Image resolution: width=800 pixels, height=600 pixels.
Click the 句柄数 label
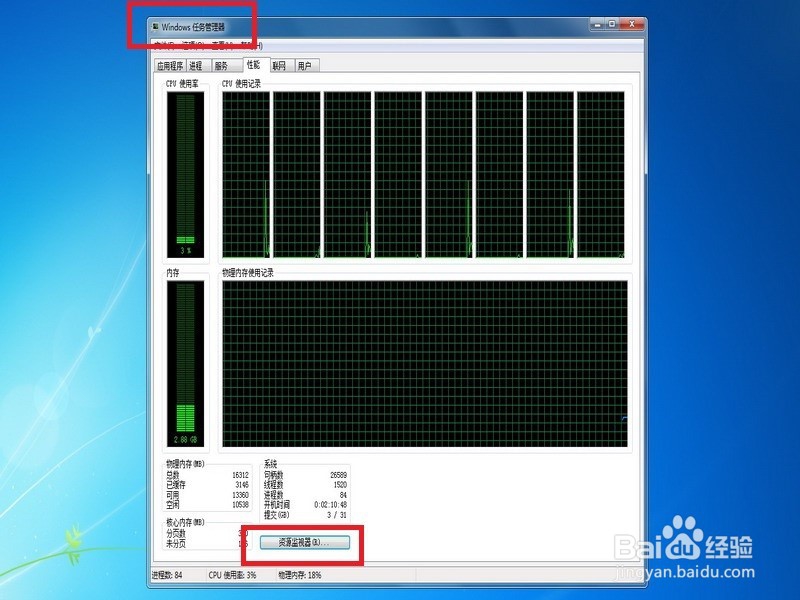tap(273, 475)
